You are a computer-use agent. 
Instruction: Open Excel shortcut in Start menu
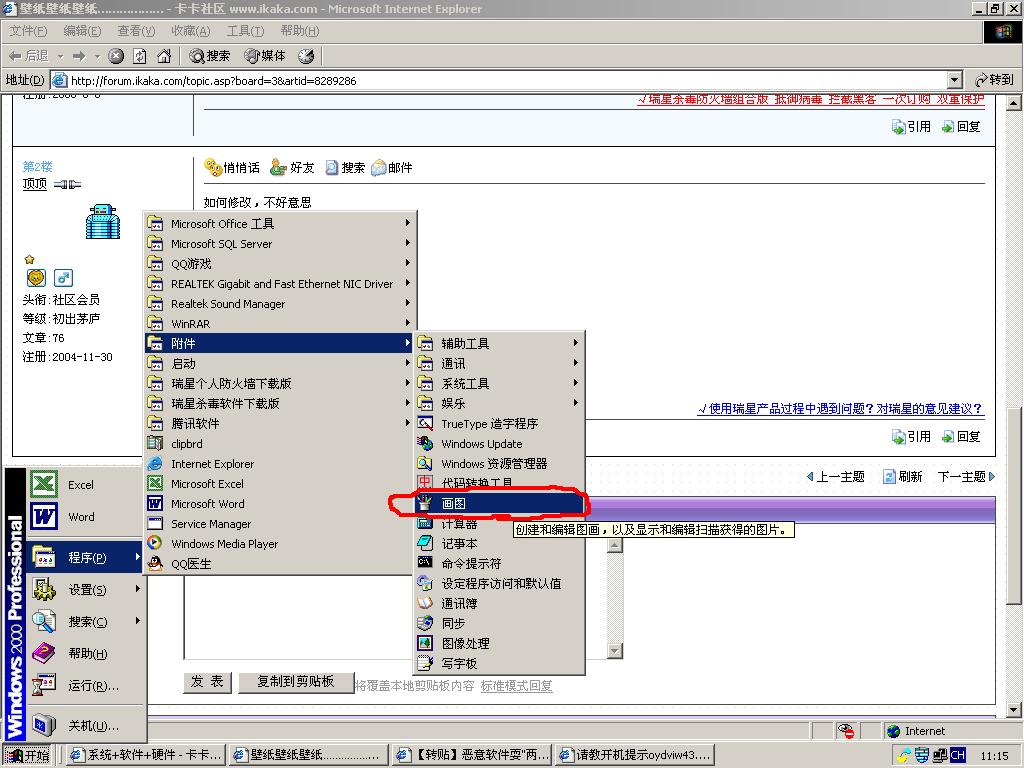[x=84, y=485]
